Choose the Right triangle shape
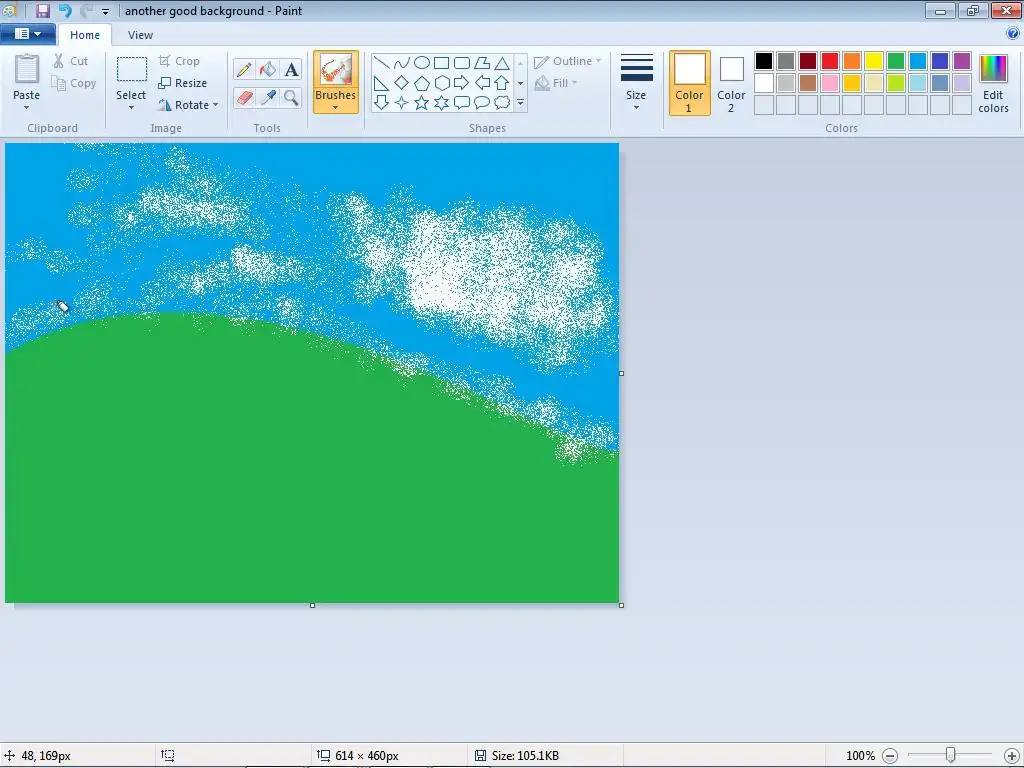Viewport: 1024px width, 768px height. click(x=381, y=83)
